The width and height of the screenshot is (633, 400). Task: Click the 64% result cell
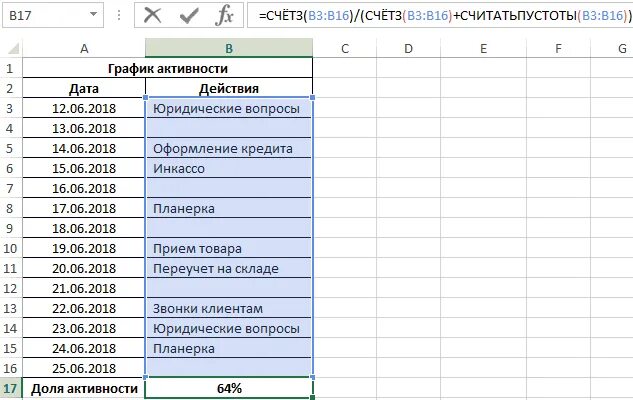pos(229,388)
